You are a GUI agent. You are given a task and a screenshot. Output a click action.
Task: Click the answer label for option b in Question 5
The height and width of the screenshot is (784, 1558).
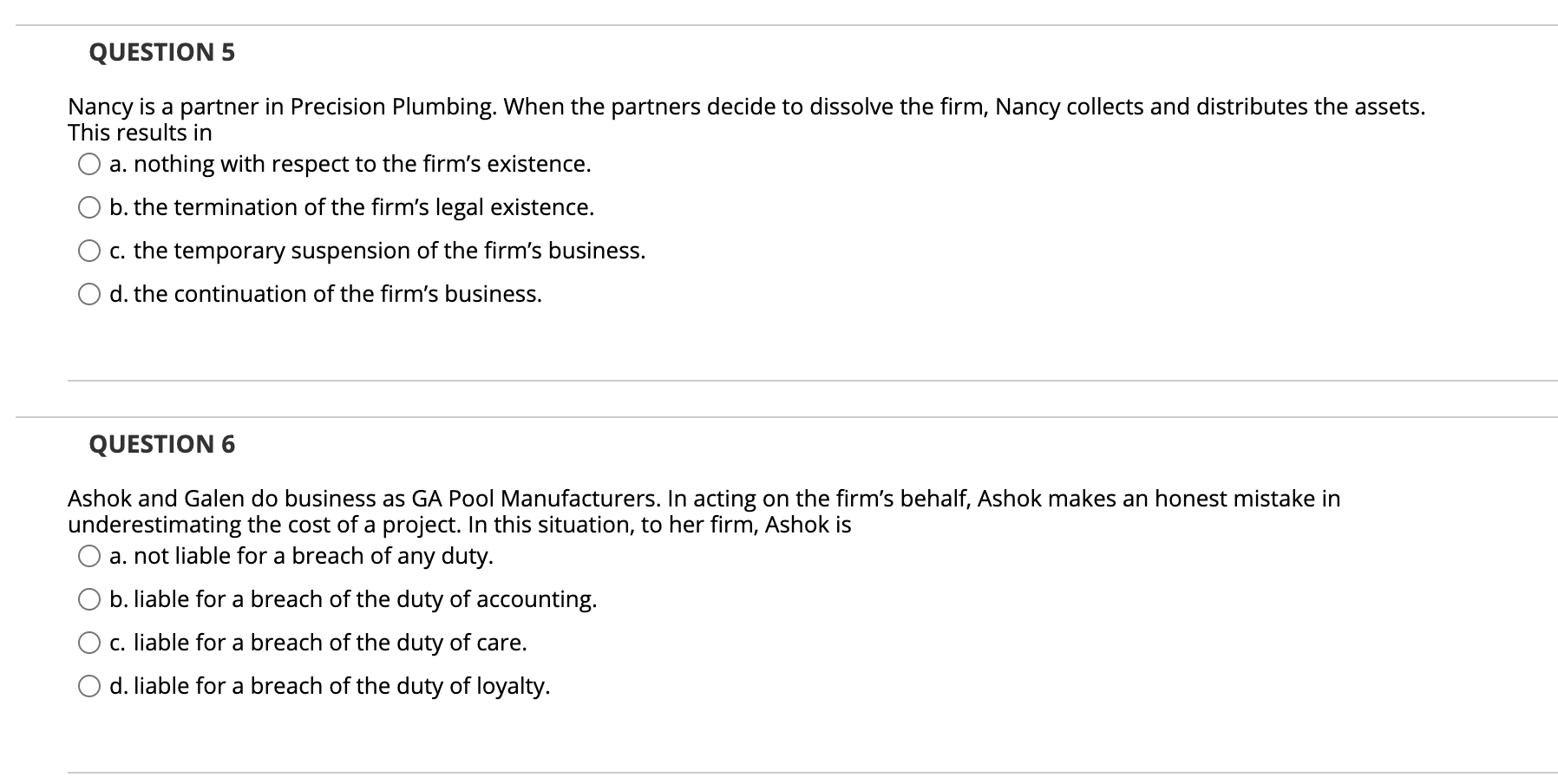[351, 206]
